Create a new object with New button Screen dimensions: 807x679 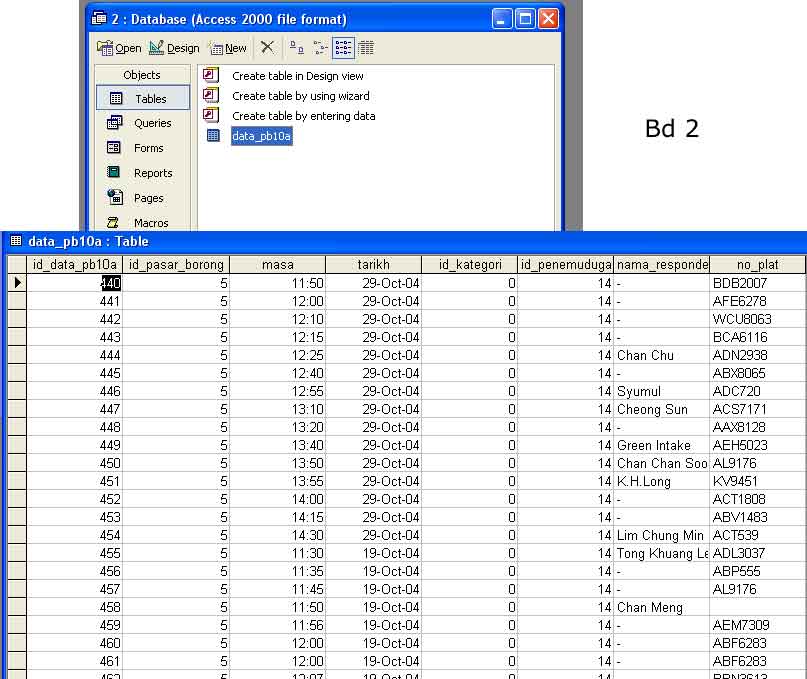pyautogui.click(x=229, y=48)
